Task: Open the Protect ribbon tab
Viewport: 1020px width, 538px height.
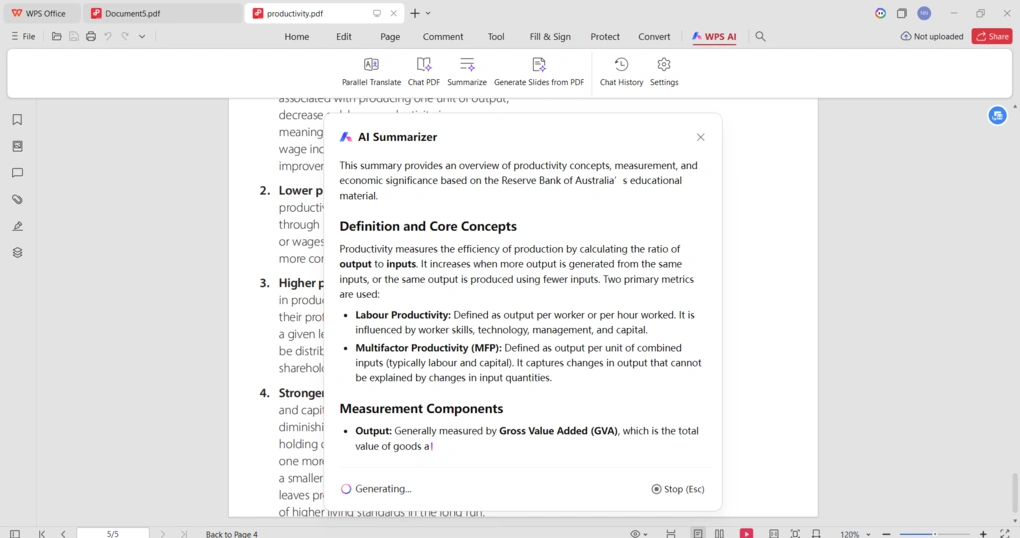Action: tap(605, 36)
